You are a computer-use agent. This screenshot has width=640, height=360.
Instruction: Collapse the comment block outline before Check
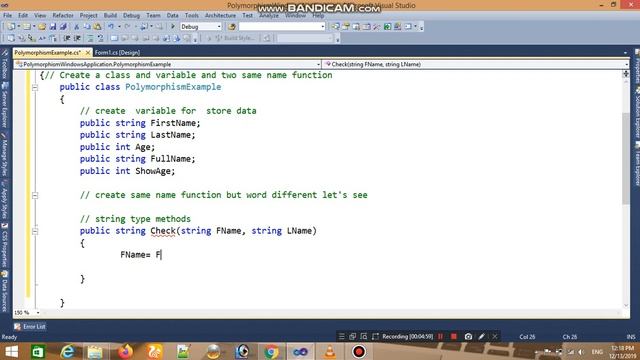click(35, 196)
